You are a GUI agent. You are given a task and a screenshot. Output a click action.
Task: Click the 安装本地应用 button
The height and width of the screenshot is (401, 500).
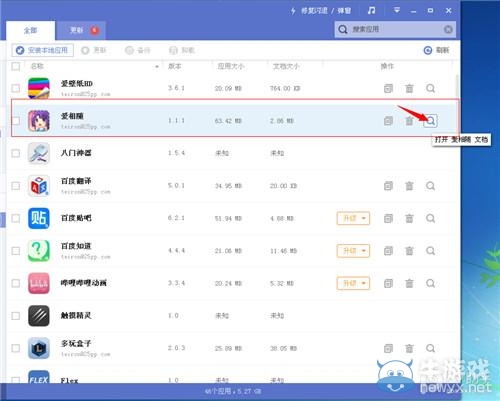click(43, 50)
